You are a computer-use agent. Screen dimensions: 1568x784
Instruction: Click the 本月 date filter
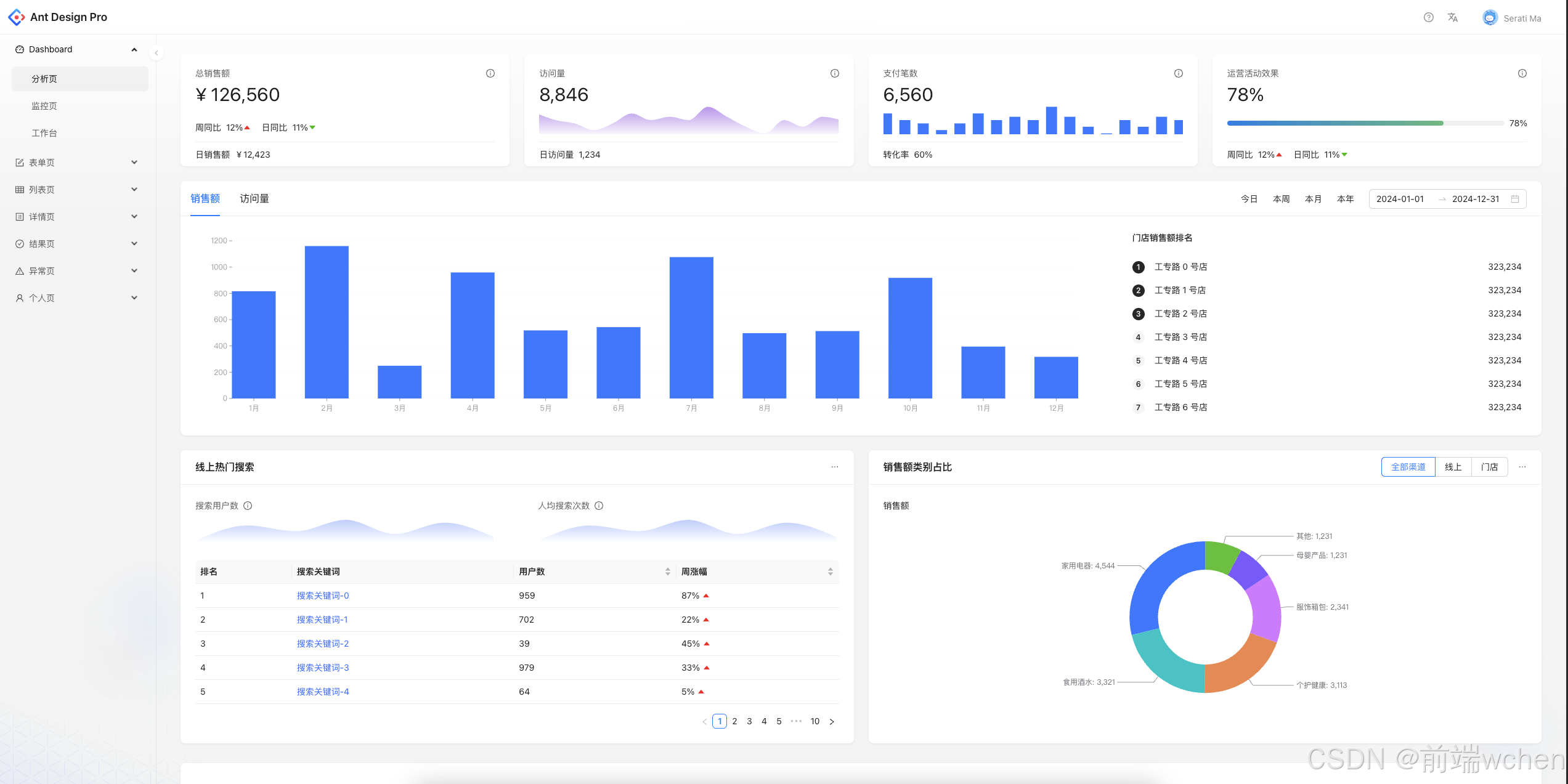click(1313, 199)
